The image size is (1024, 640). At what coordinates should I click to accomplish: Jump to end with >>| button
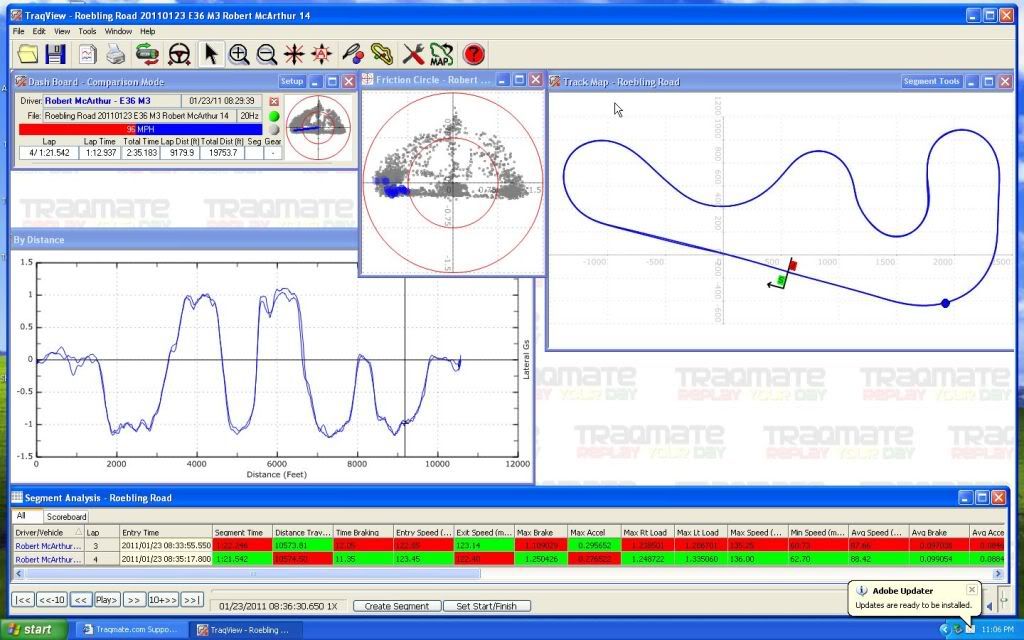191,600
